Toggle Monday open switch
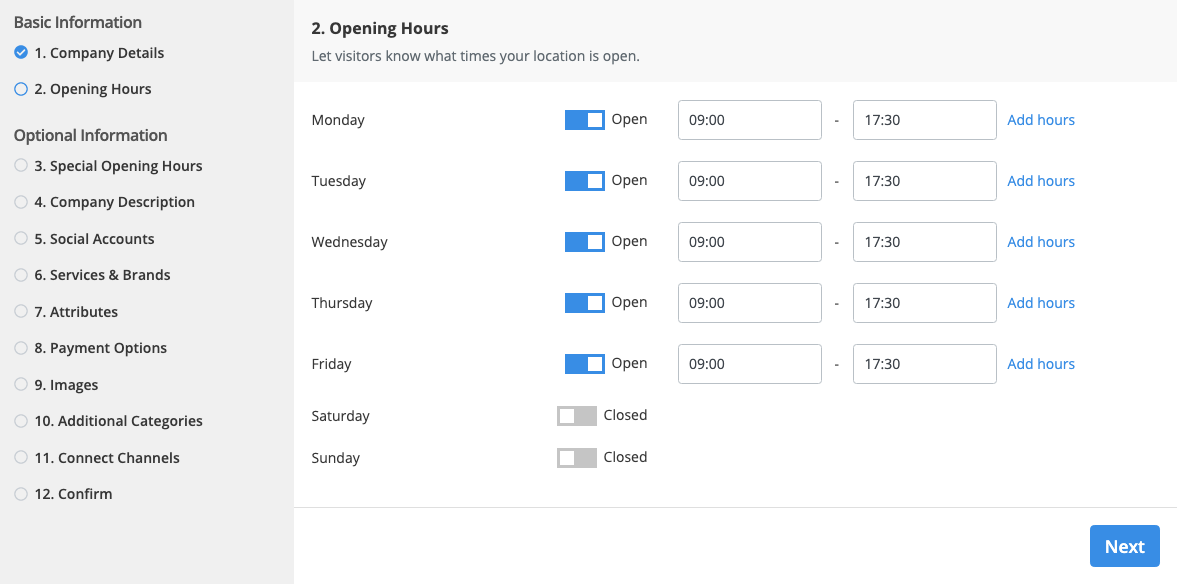 point(584,120)
